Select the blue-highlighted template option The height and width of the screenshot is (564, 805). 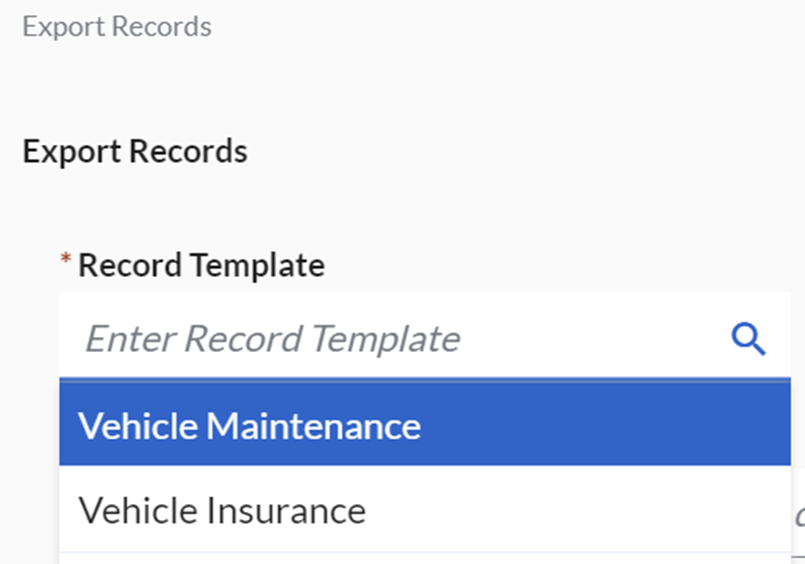click(x=250, y=427)
